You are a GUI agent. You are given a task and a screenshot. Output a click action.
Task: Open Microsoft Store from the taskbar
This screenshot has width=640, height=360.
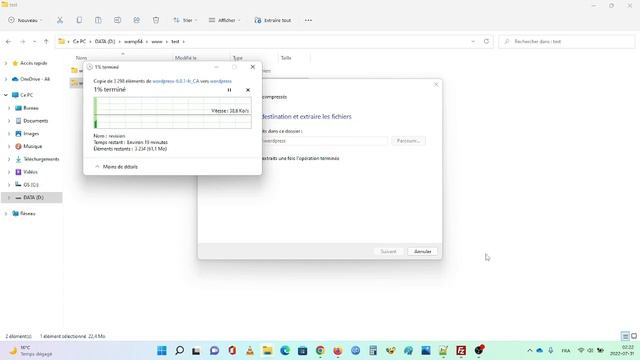[x=302, y=351]
